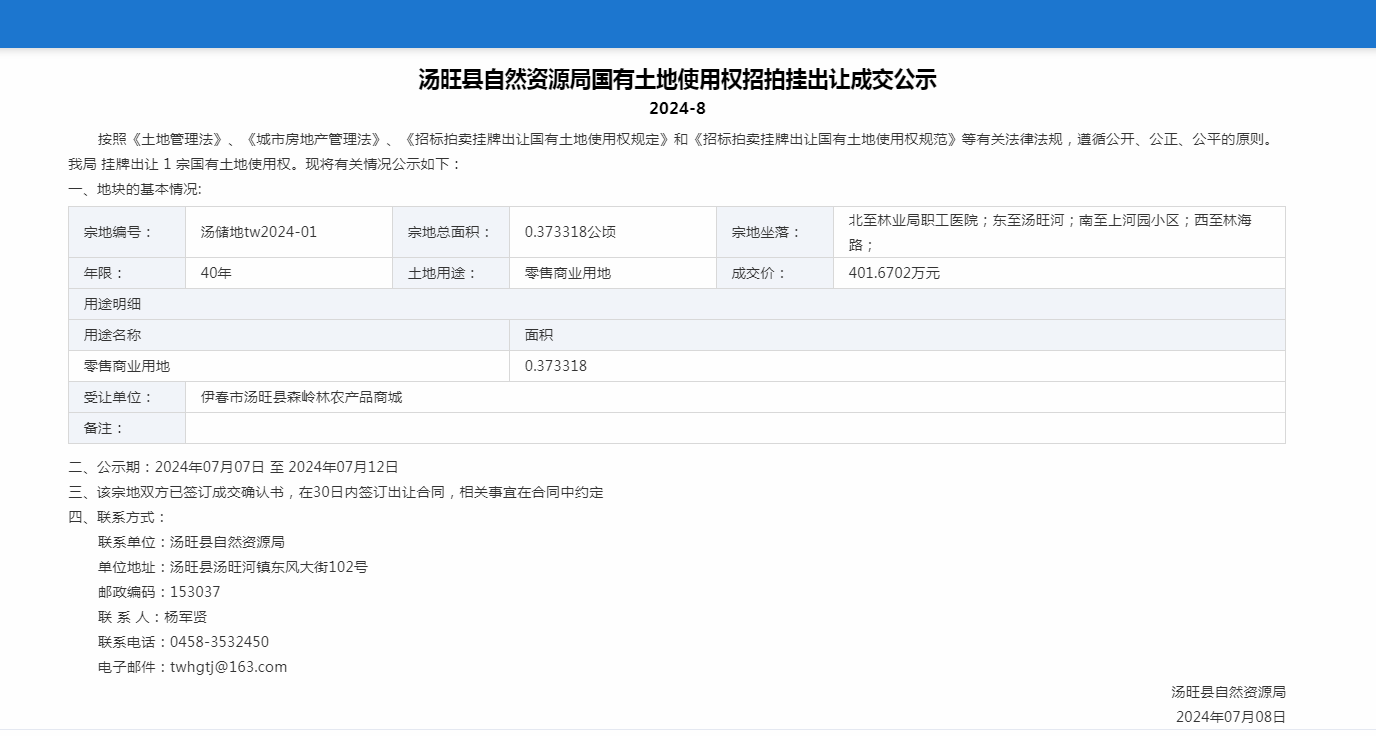This screenshot has height=736, width=1376.
Task: Select the contact unit 汤旺县自然资源局
Action: click(227, 542)
